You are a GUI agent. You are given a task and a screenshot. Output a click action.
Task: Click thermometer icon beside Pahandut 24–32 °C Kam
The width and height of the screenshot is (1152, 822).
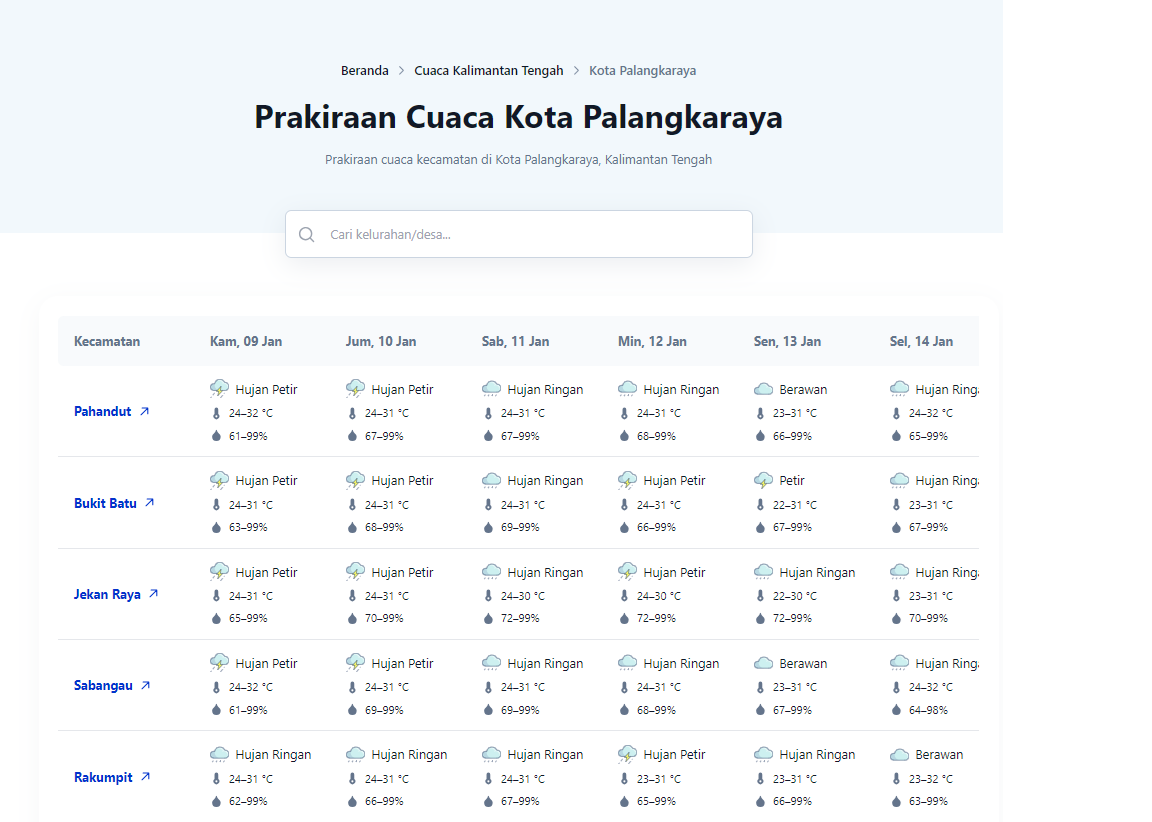(x=216, y=414)
